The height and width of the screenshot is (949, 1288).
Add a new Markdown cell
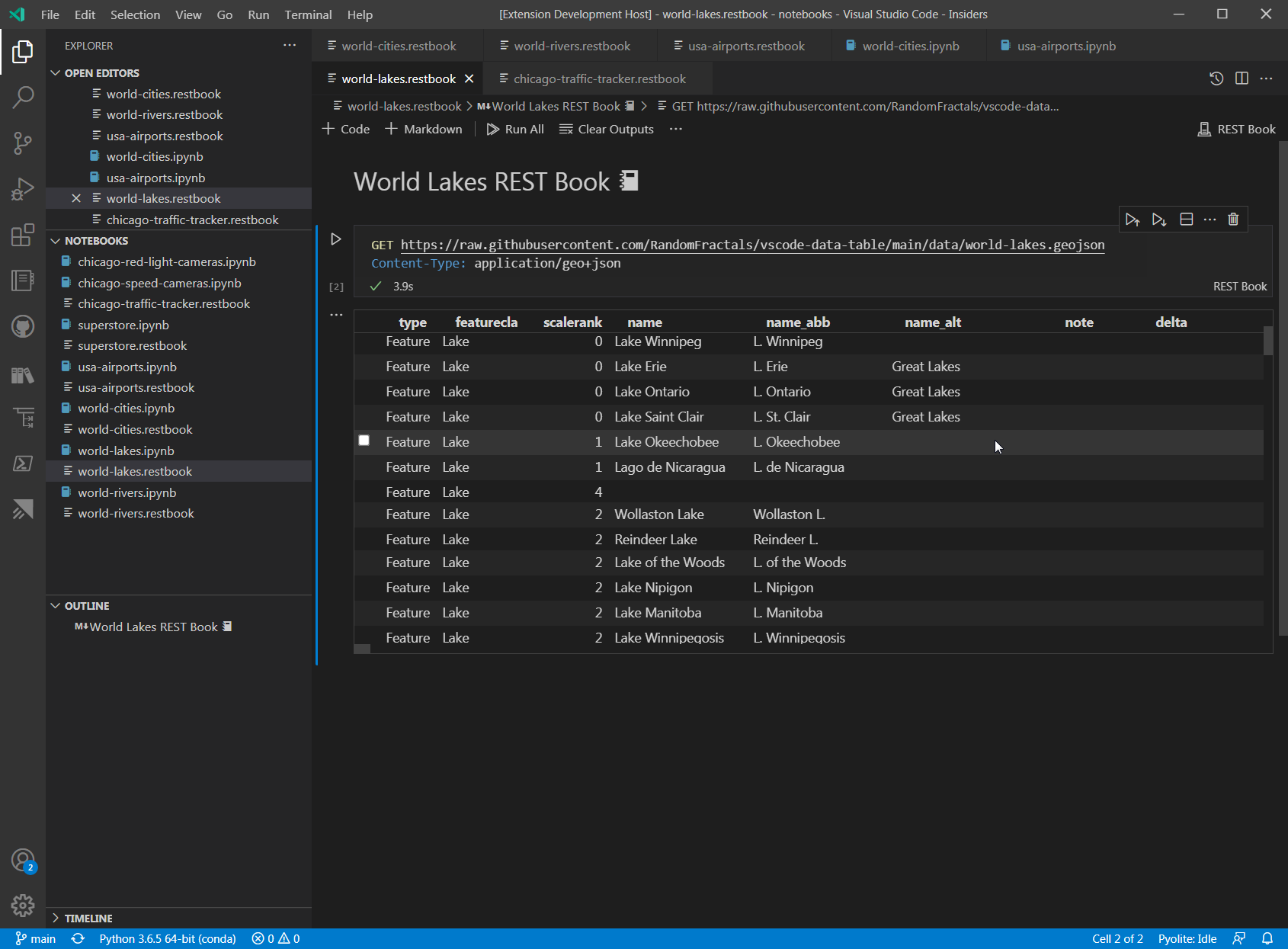point(424,129)
